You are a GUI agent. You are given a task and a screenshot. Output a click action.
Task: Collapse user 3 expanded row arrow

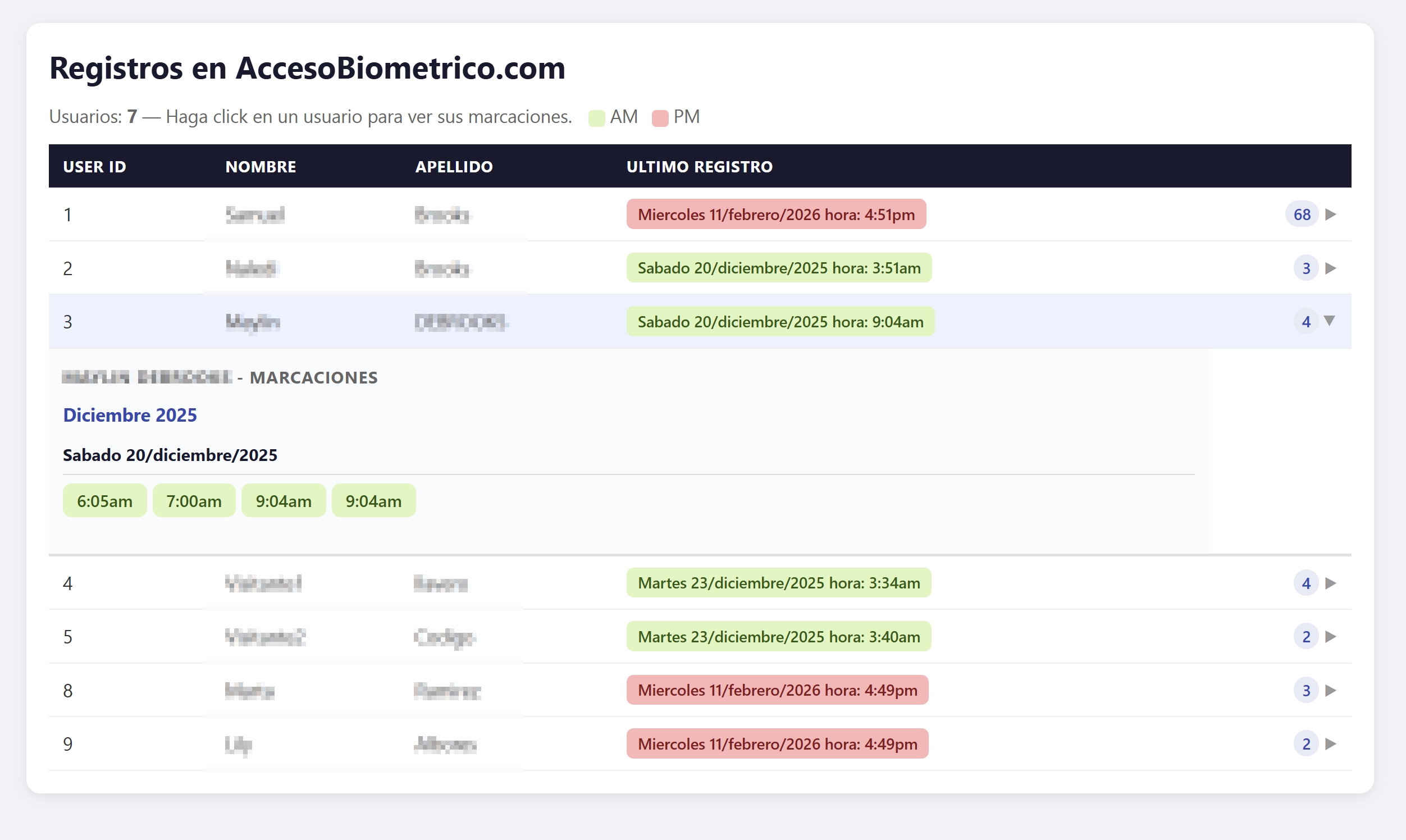1330,321
